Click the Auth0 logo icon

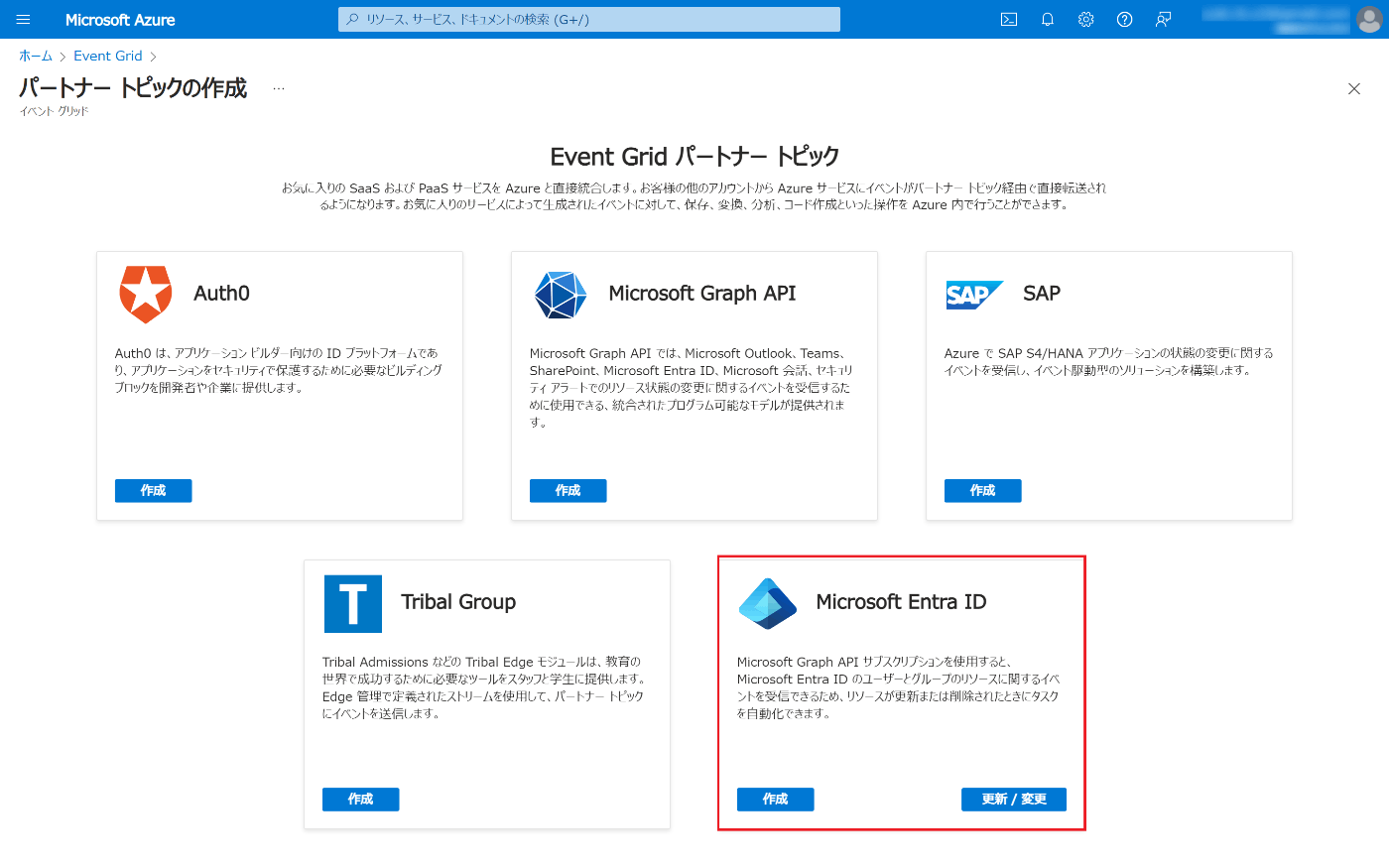click(x=145, y=294)
